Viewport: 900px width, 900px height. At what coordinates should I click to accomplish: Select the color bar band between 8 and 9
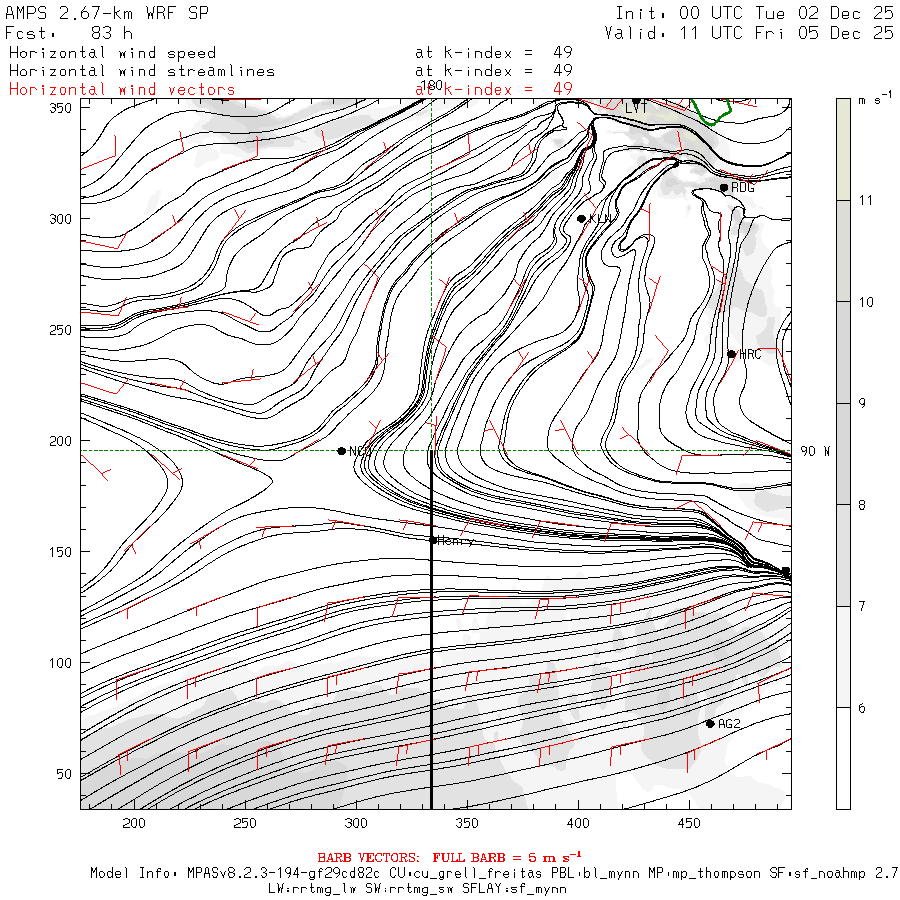843,454
